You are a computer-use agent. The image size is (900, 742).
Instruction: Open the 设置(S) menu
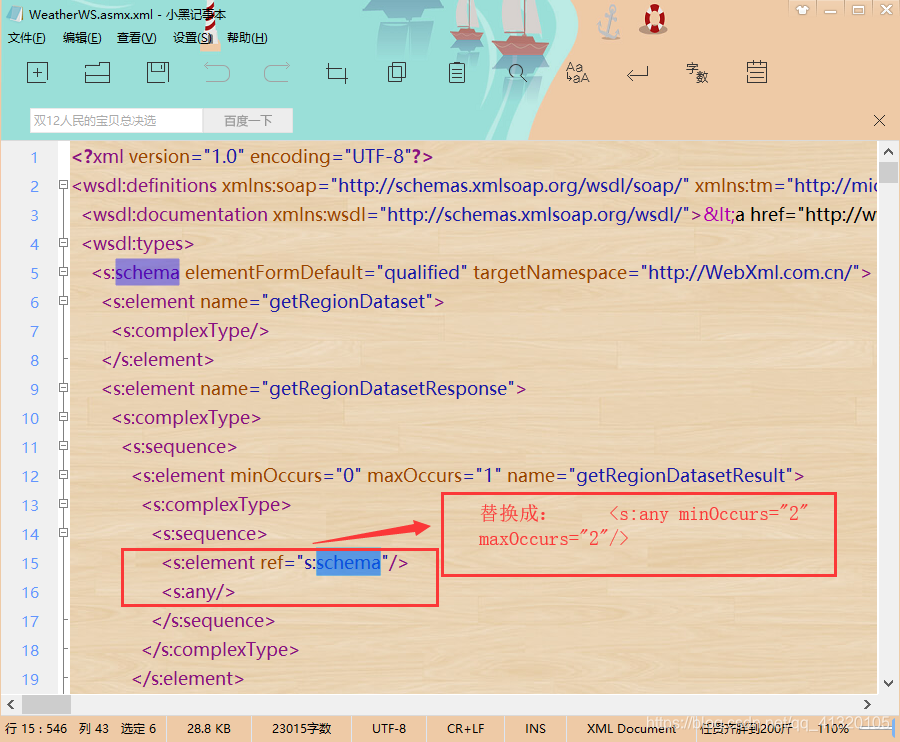[x=193, y=38]
